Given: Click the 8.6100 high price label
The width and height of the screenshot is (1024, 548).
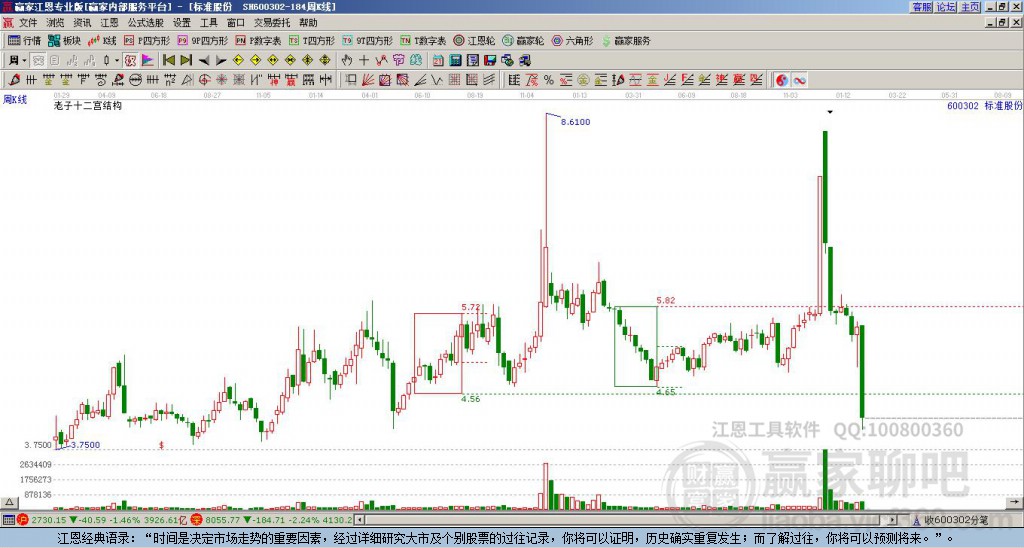Looking at the screenshot, I should [575, 122].
